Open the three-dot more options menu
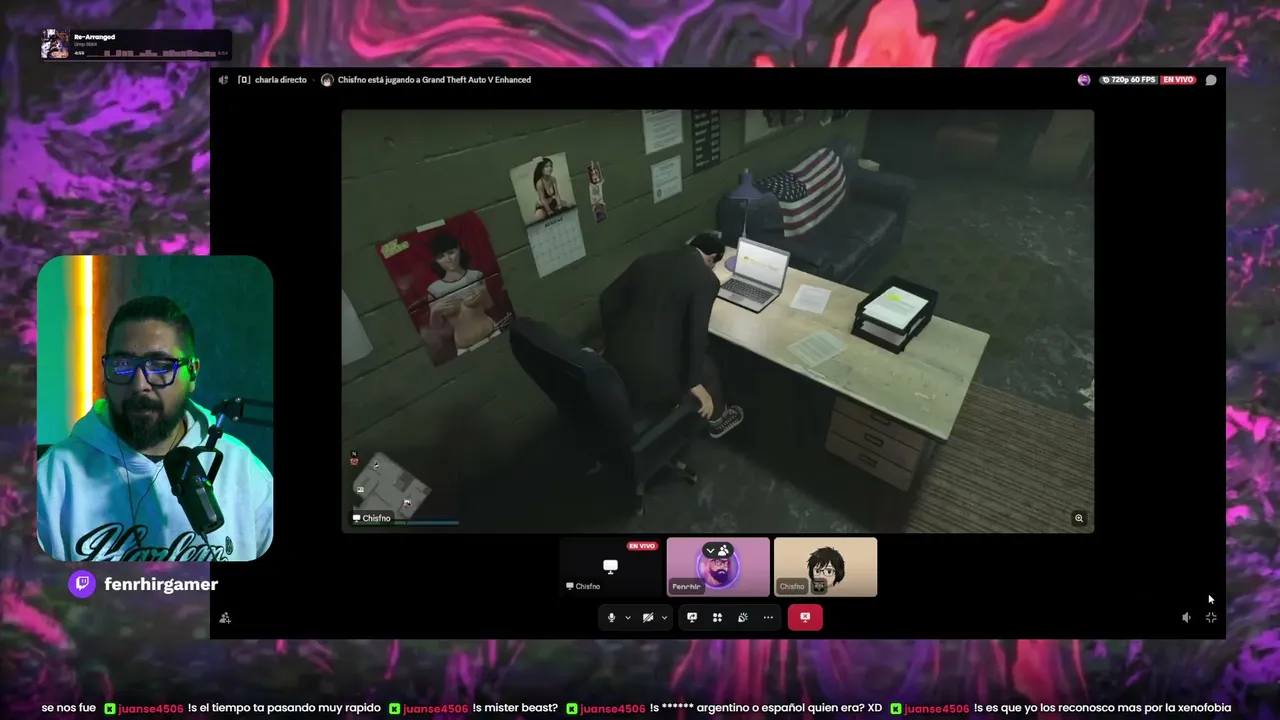Screen dimensions: 1280x720 point(768,618)
